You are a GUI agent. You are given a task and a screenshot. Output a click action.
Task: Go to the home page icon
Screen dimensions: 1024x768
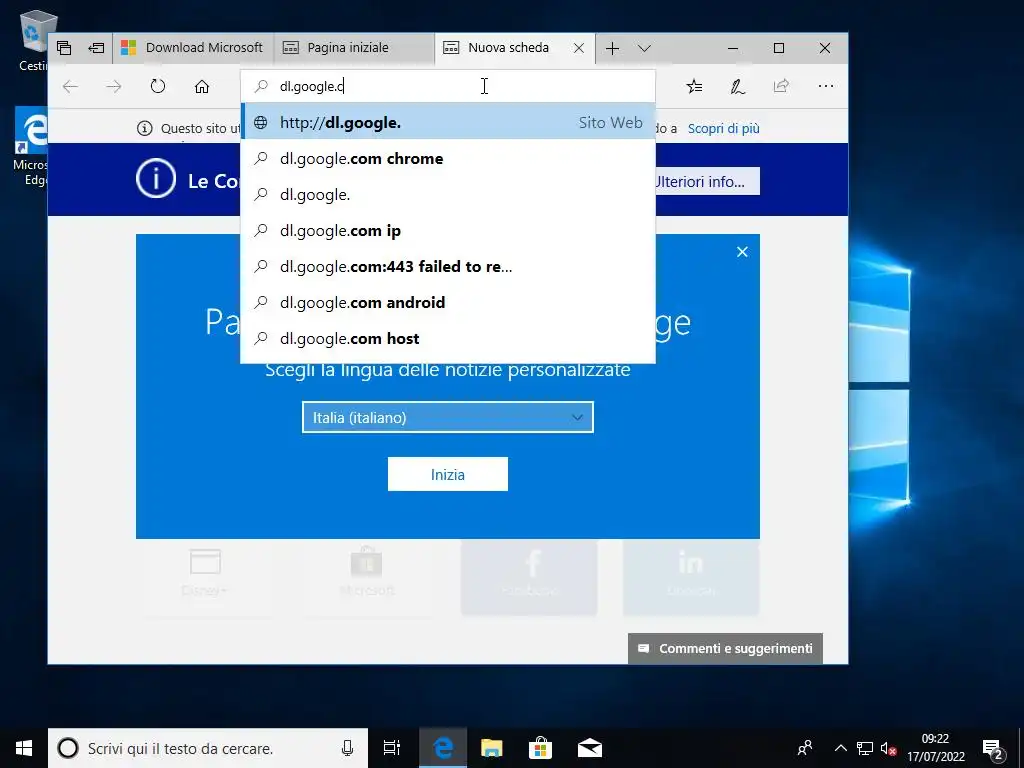(x=202, y=86)
